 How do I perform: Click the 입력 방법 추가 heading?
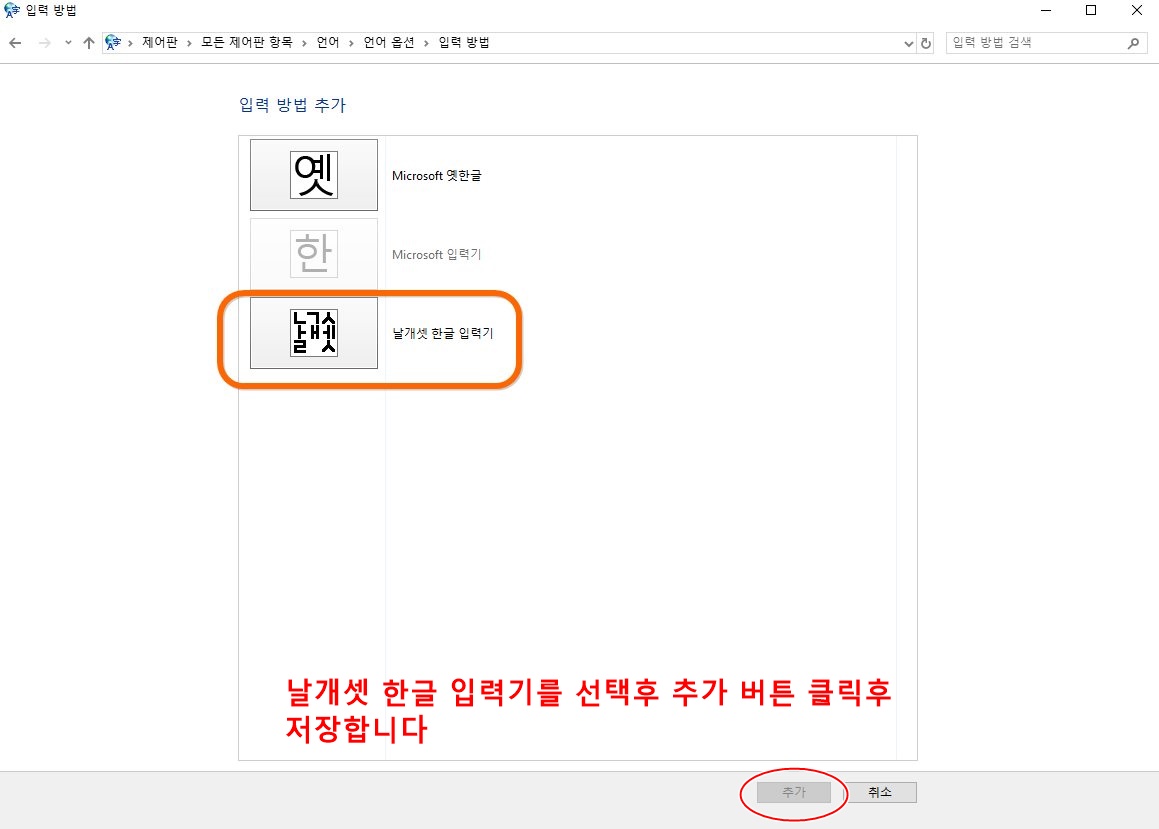click(293, 105)
